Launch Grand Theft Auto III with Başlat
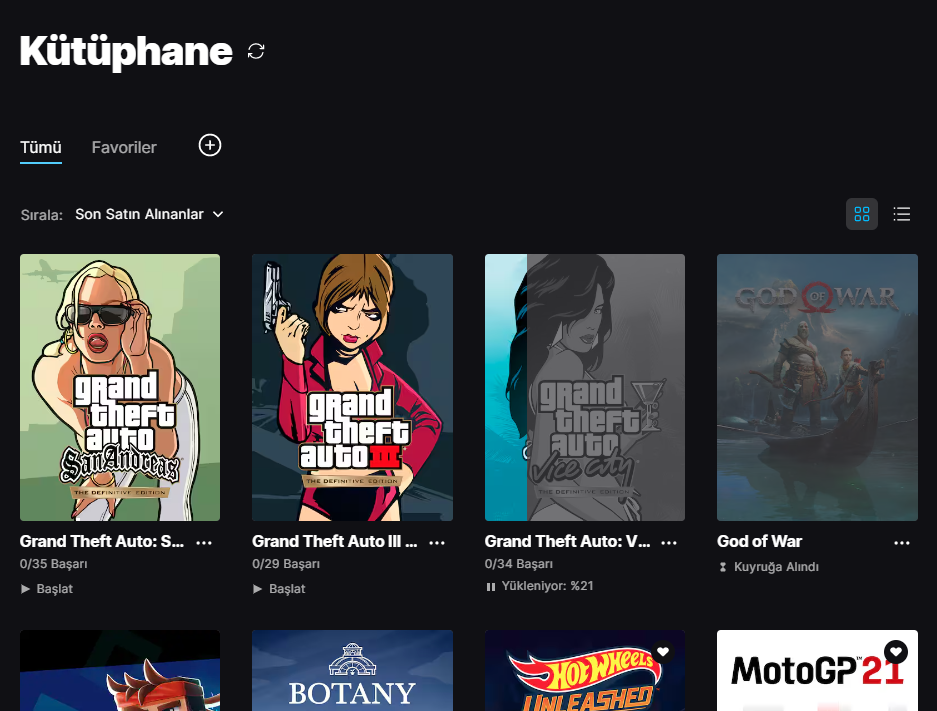The width and height of the screenshot is (937, 711). point(279,589)
